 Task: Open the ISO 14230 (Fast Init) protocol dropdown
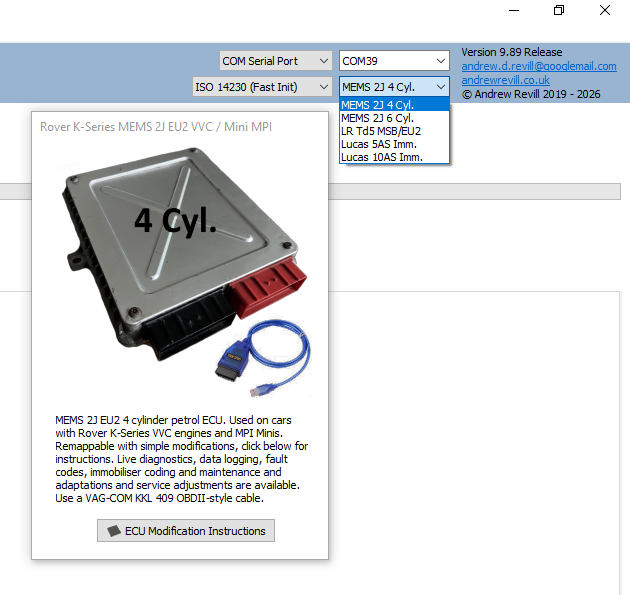pos(261,87)
